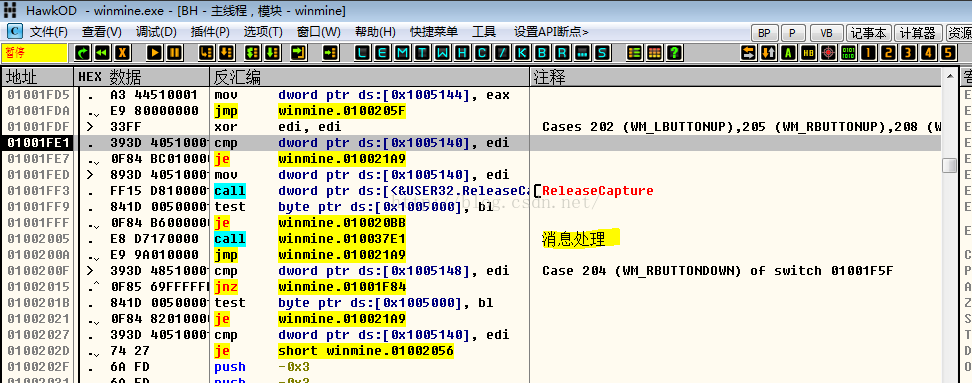This screenshot has width=972, height=383.
Task: Click the orange left-right swap arrows icon
Action: click(x=749, y=53)
